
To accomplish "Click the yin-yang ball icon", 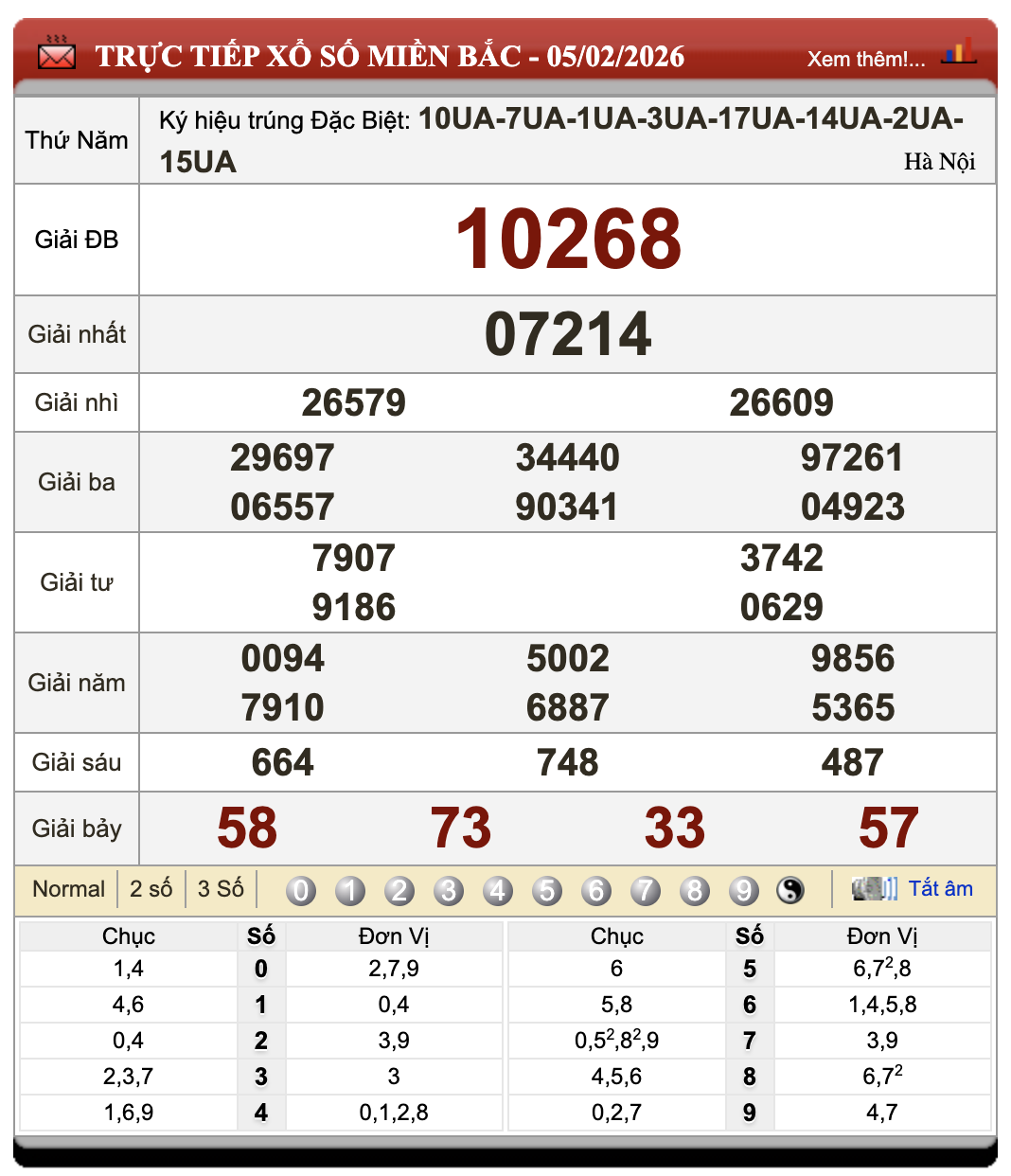I will (x=791, y=890).
